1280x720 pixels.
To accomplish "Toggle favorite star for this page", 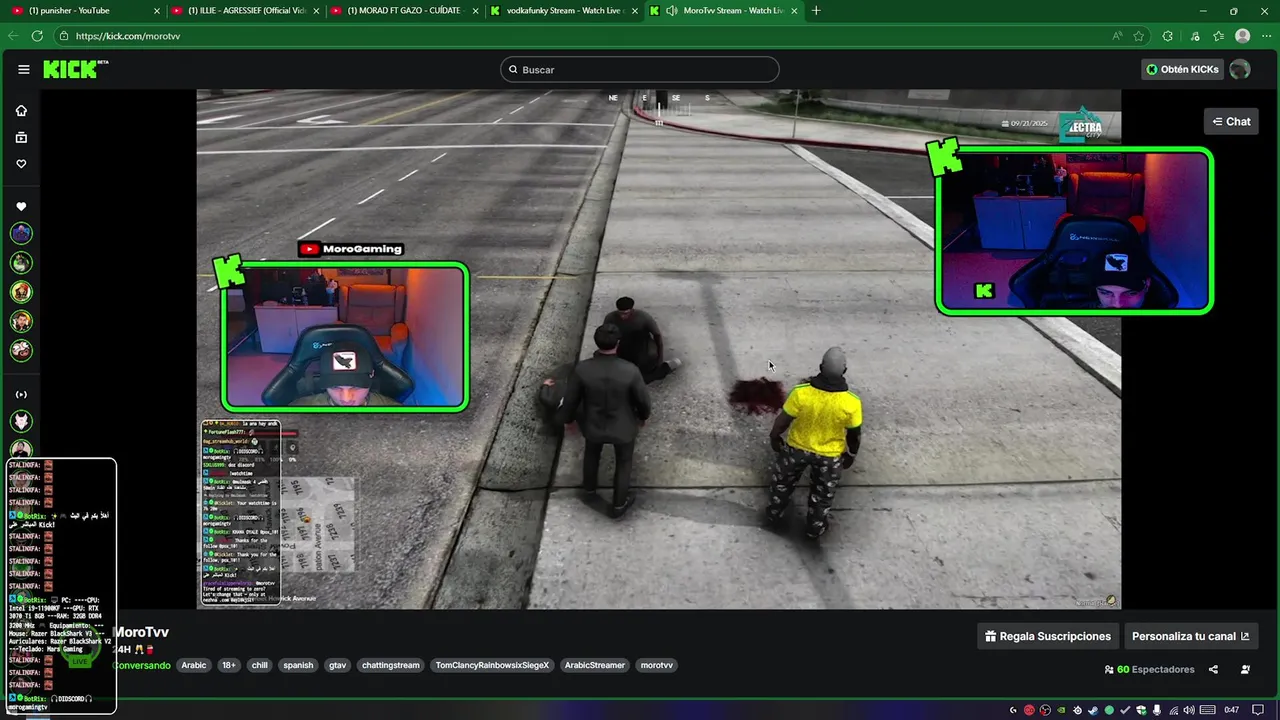I will 1138,36.
